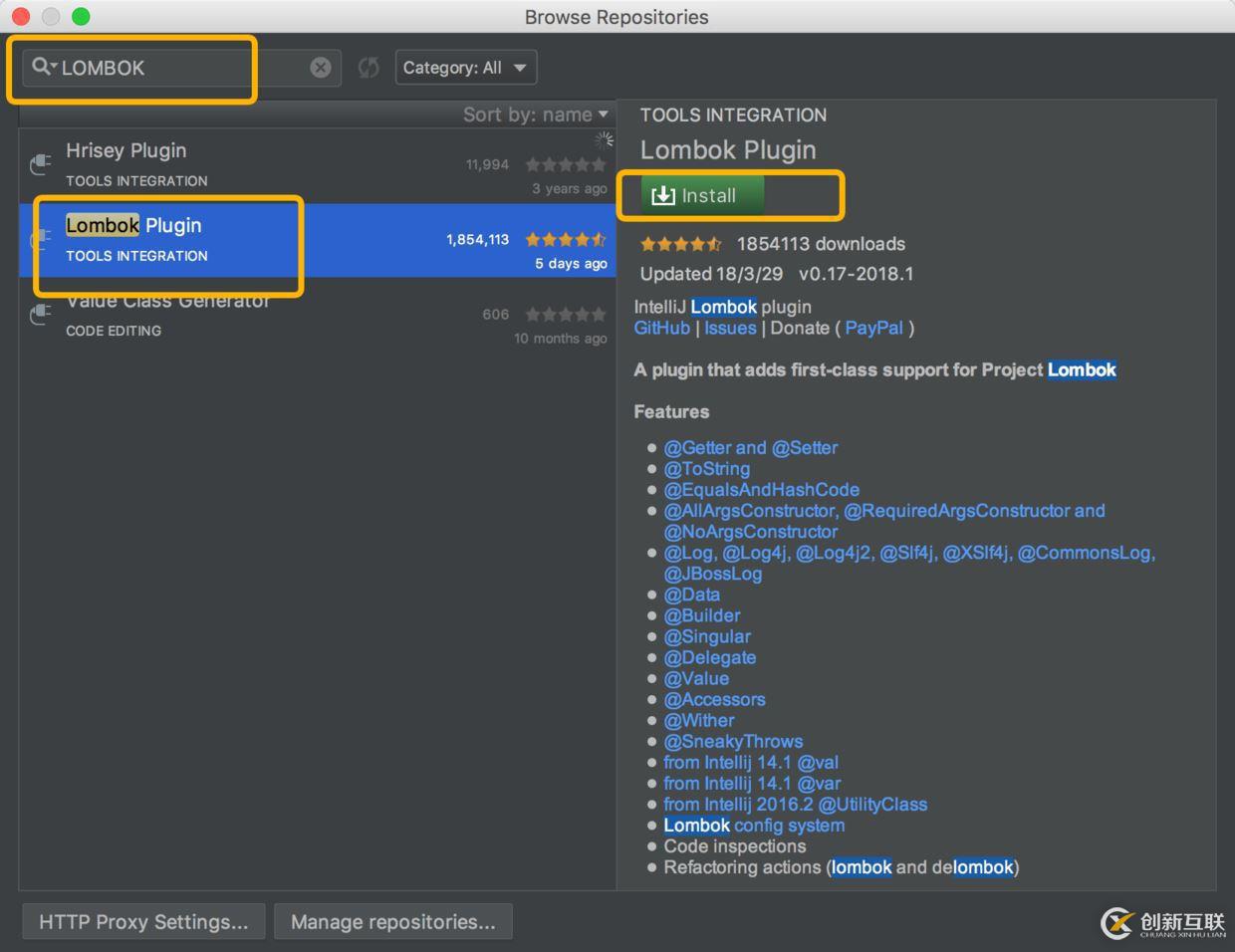Open the from Intellij 14.1 @val link
1235x952 pixels.
coord(751,763)
